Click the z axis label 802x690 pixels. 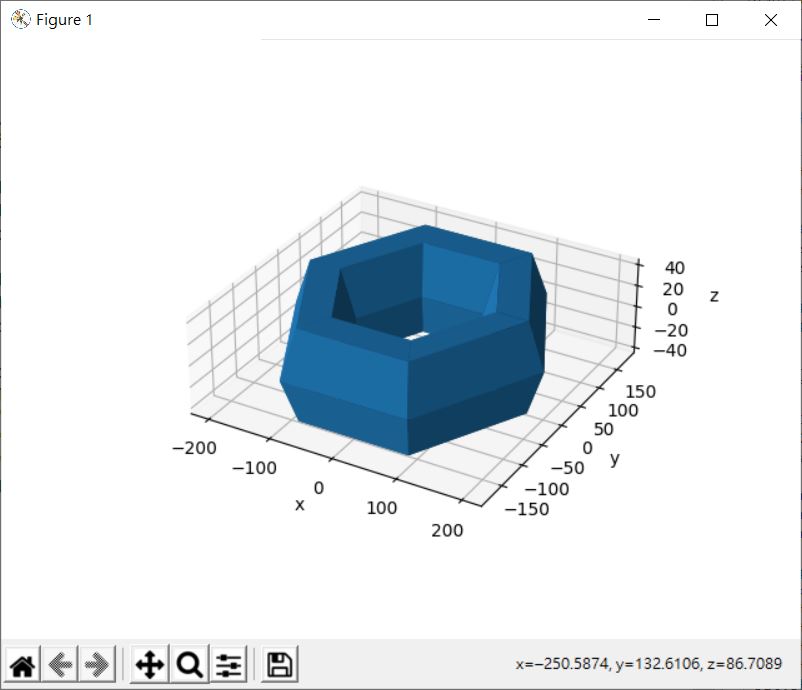pyautogui.click(x=714, y=296)
